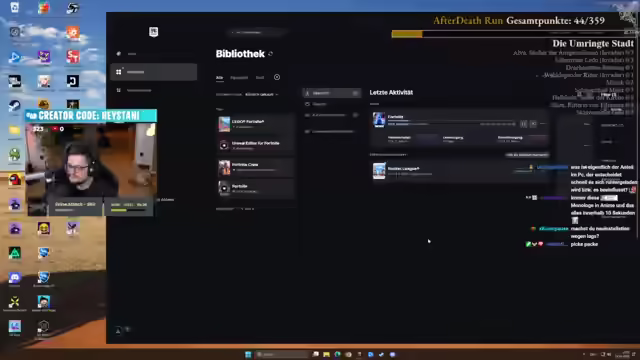Viewport: 640px width, 360px height.
Task: Open the Windows Start menu
Action: (x=248, y=354)
